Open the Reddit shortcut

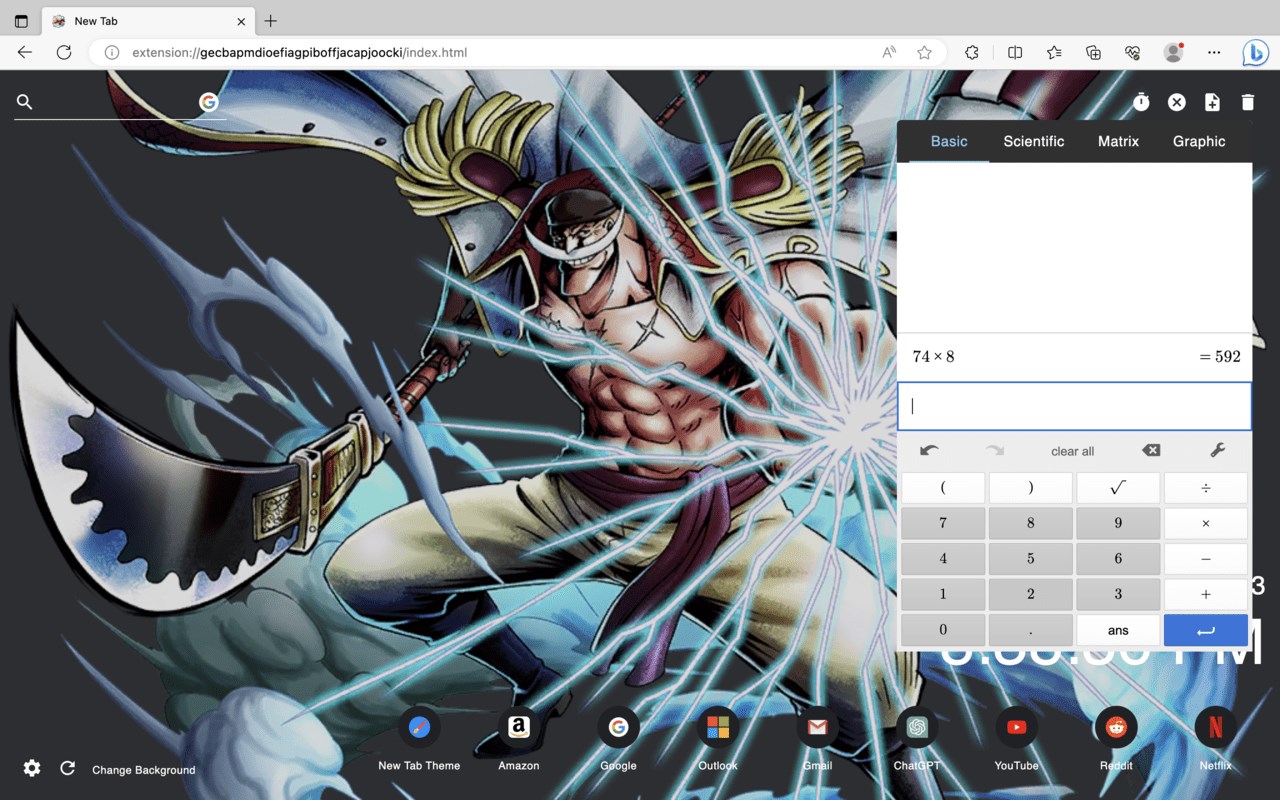click(1116, 739)
